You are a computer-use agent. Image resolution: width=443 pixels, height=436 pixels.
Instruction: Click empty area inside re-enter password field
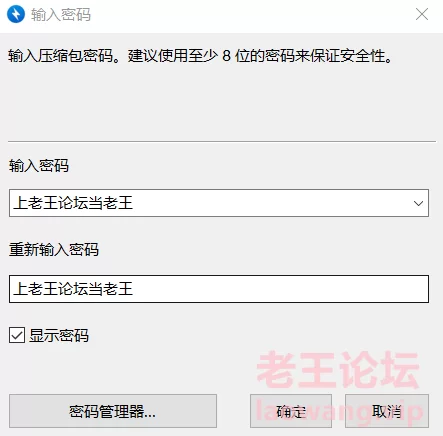[x=280, y=289]
